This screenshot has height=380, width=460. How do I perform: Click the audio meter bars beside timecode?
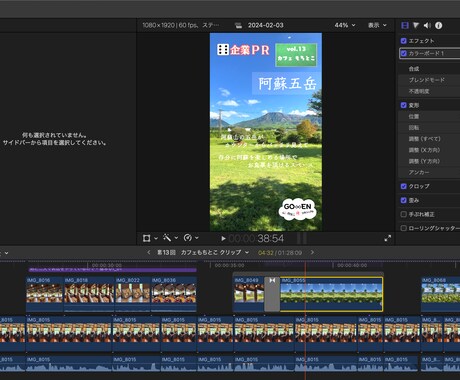coord(302,238)
